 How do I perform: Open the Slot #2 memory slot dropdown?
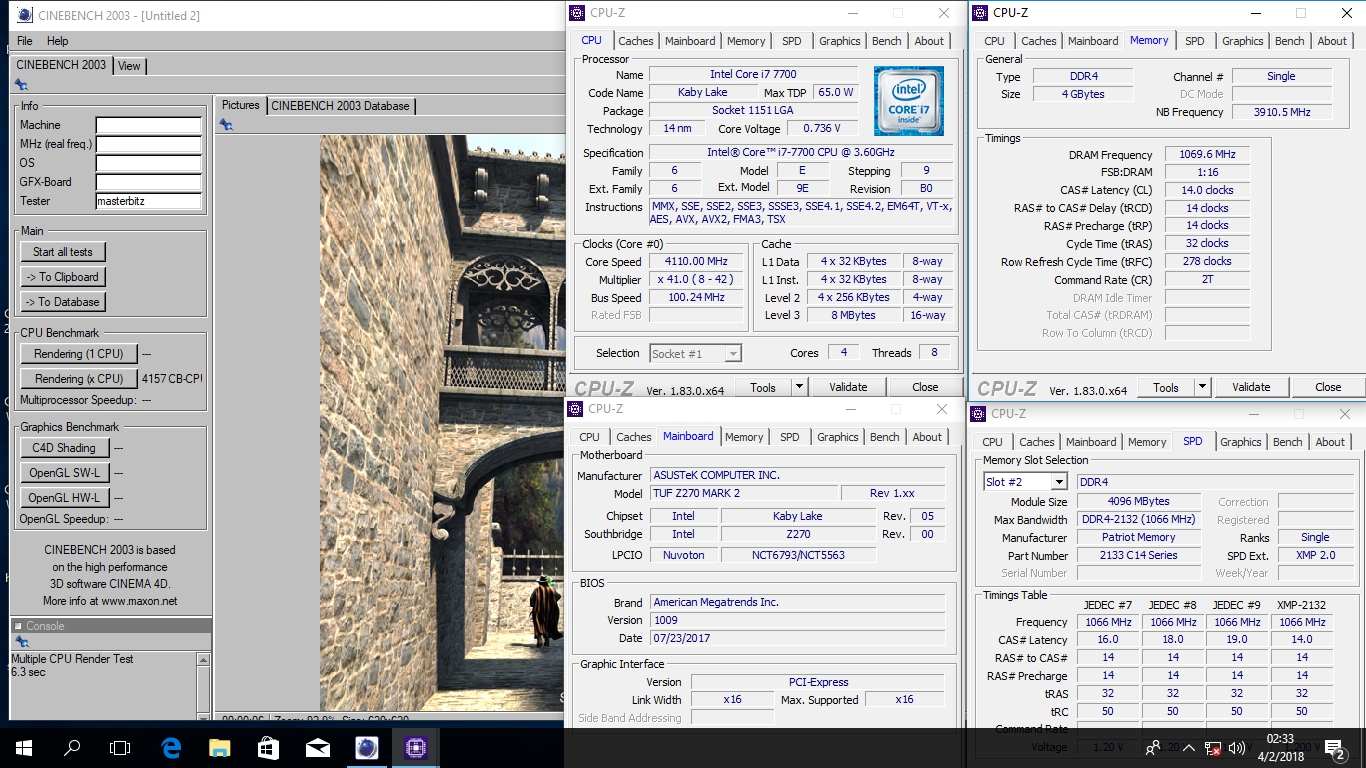coord(1058,482)
